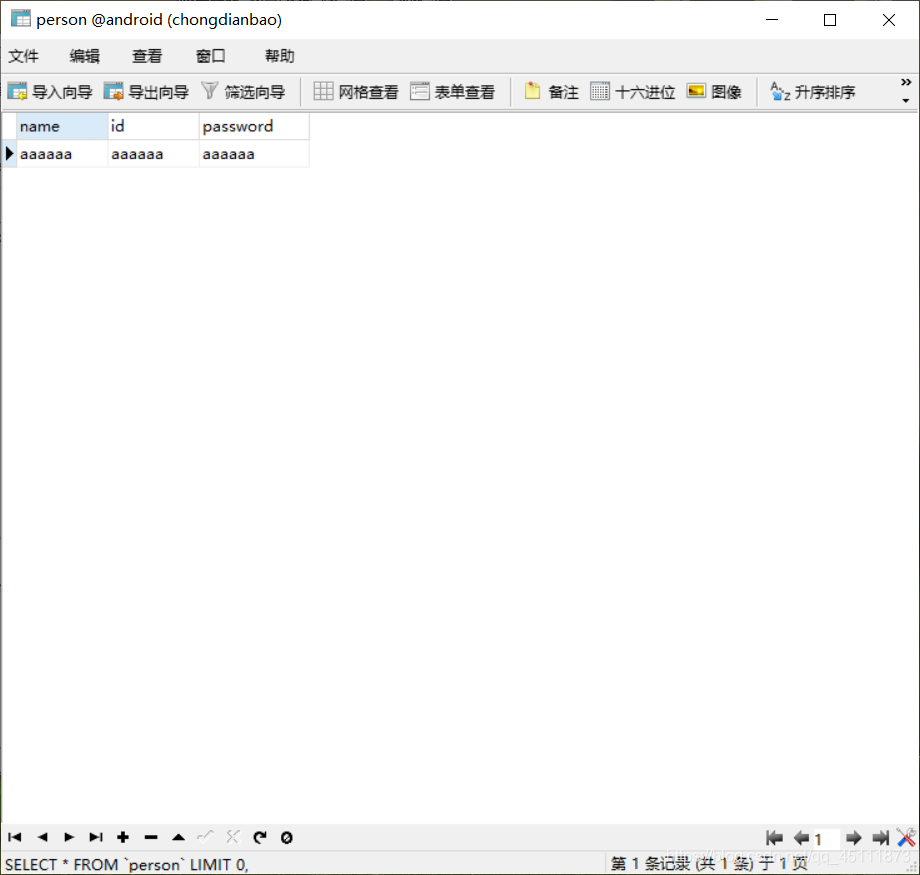Go to first record
The height and width of the screenshot is (875, 920).
[15, 837]
